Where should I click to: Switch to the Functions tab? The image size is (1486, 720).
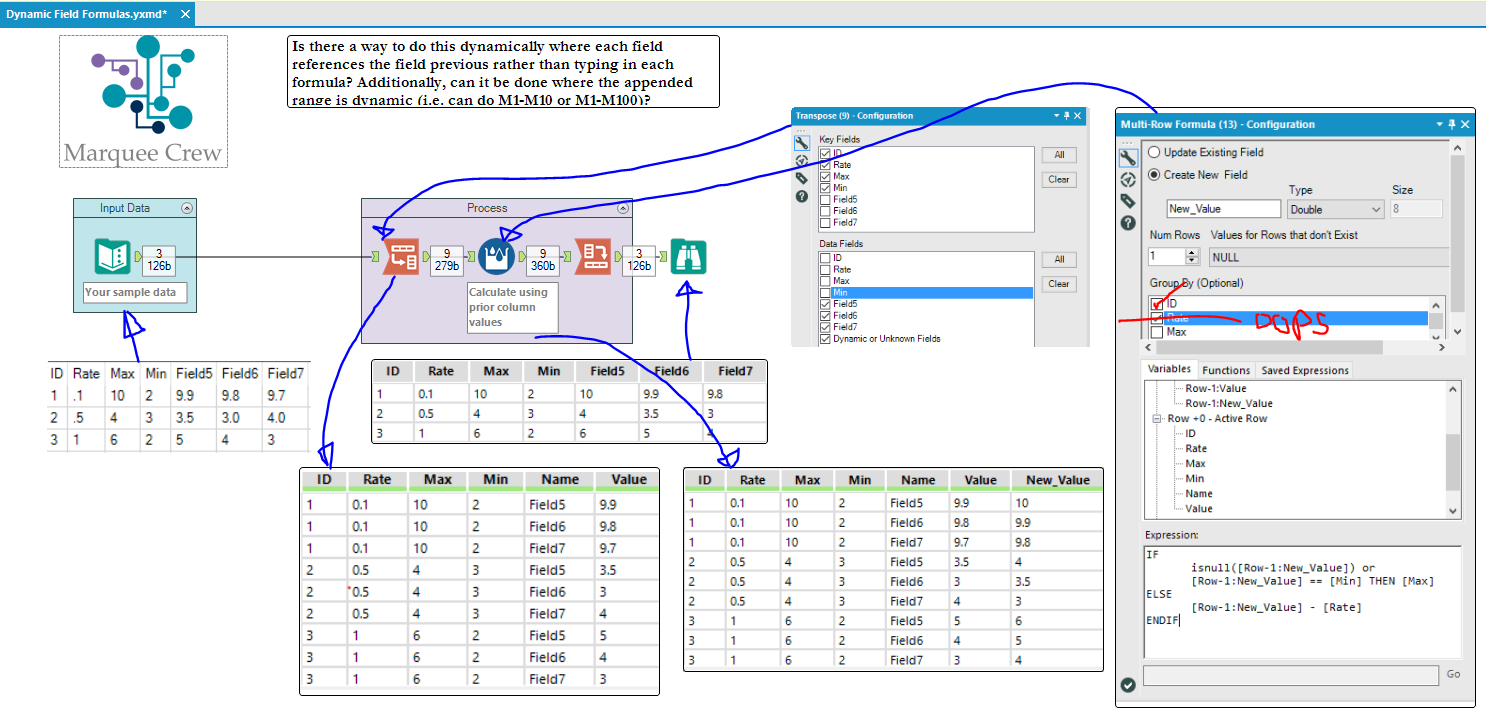[1226, 369]
